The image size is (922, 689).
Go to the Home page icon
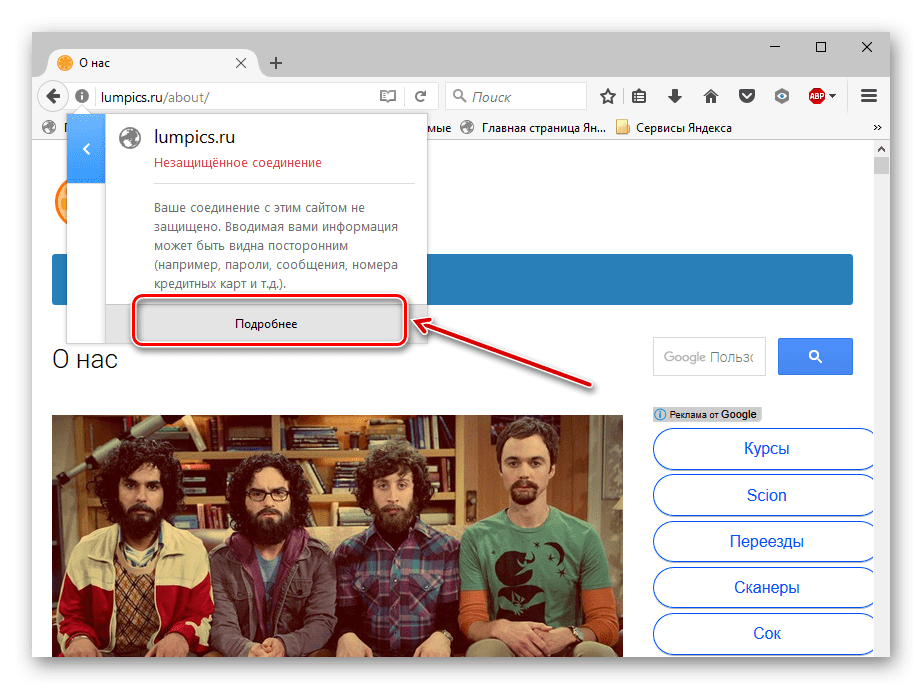[711, 96]
